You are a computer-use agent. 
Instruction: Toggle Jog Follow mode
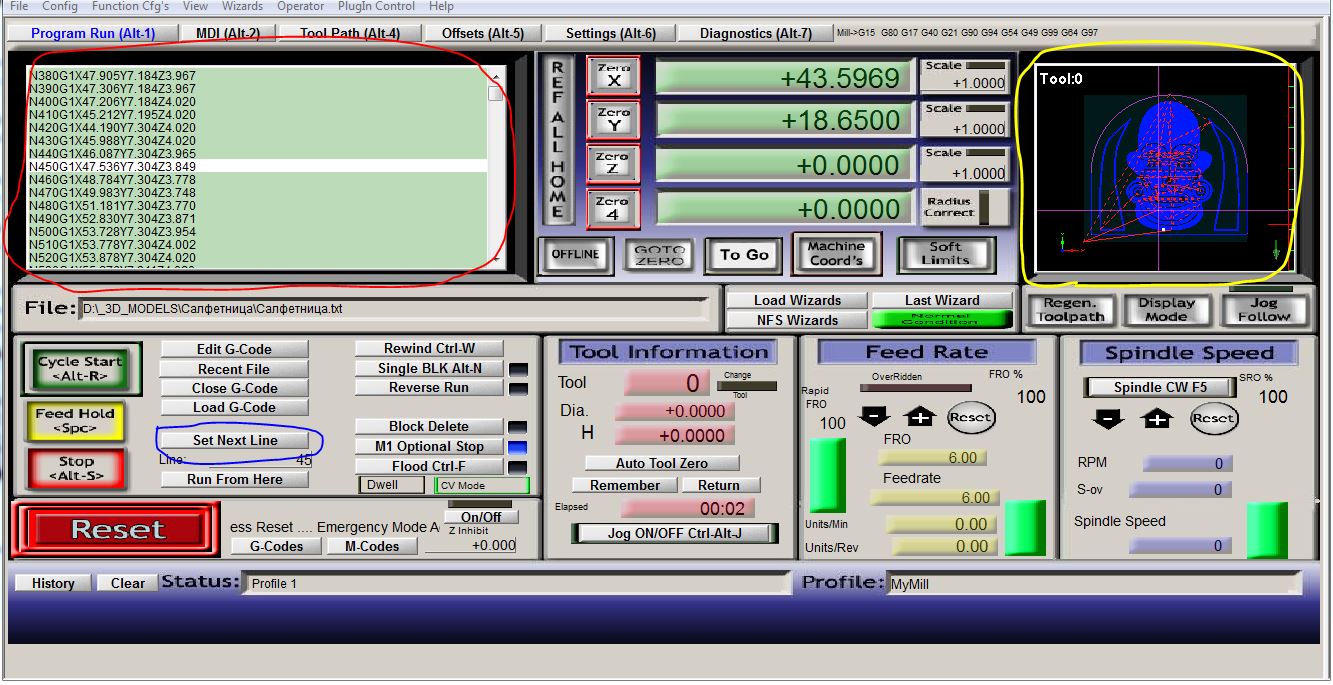1263,309
